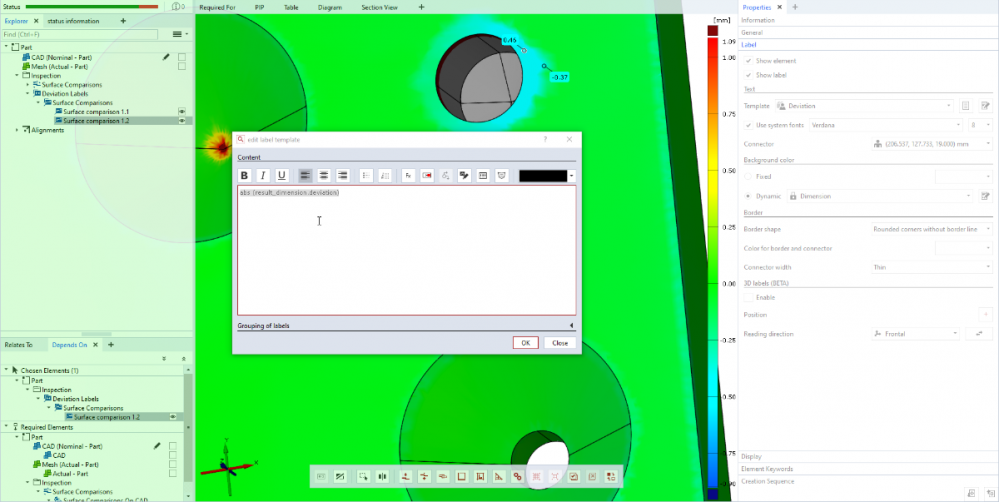Open the Section View tab
999x502 pixels.
coord(379,8)
